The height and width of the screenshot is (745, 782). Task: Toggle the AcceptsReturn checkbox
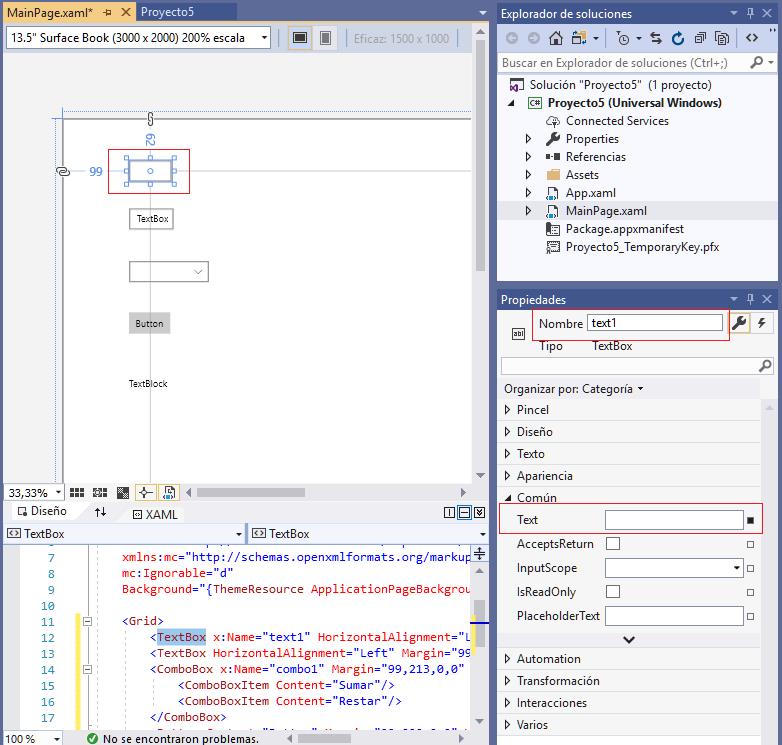tap(613, 544)
